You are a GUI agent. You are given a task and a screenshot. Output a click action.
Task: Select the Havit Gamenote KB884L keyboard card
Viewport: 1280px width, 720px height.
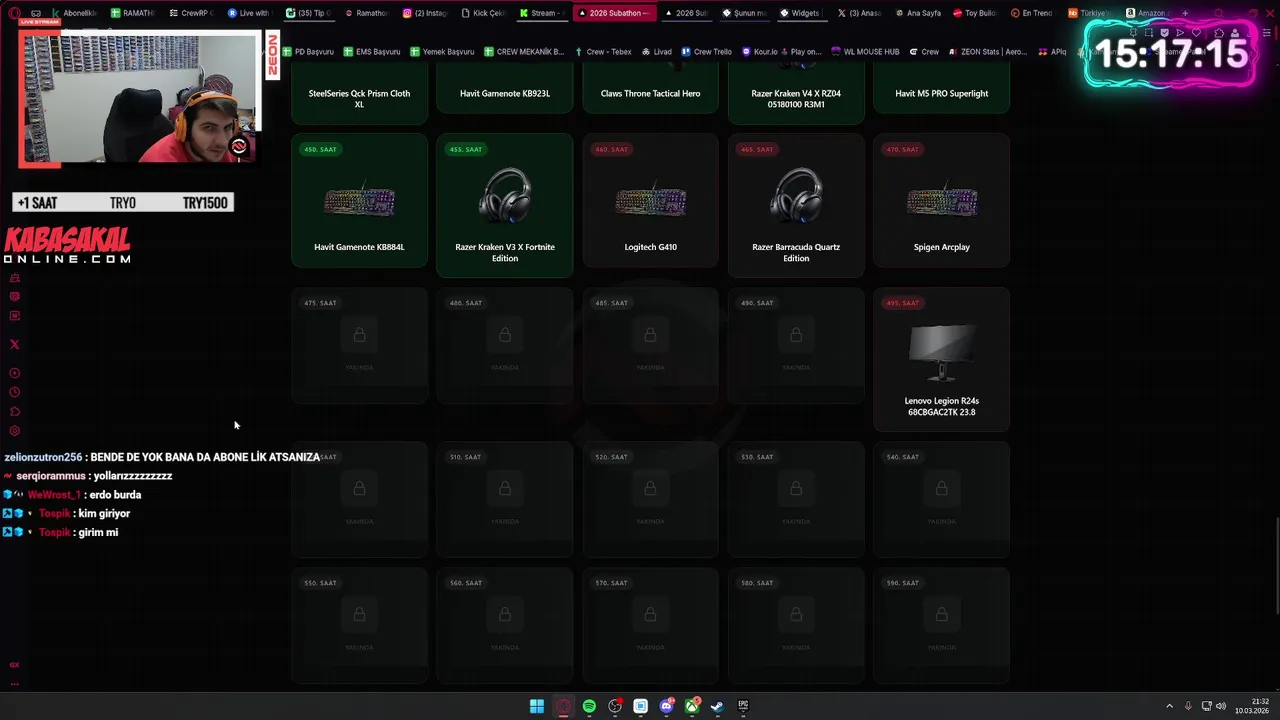pos(359,200)
